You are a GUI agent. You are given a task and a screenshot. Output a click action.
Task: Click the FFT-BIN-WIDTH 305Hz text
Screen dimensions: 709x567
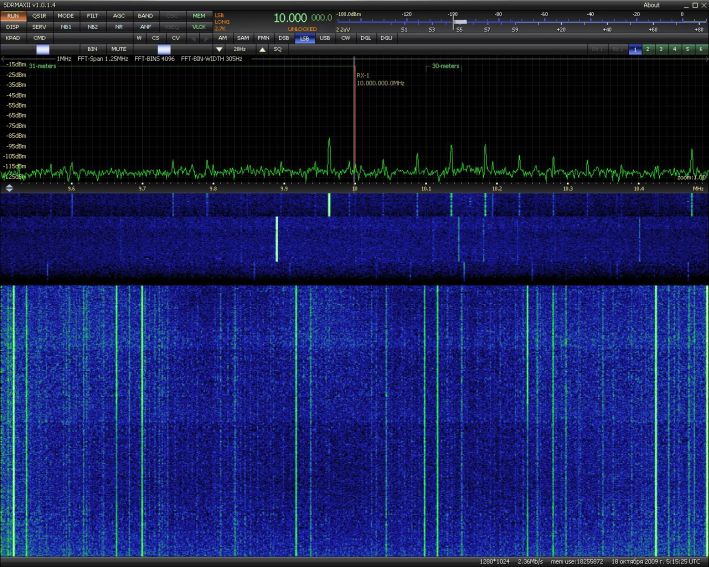pyautogui.click(x=212, y=59)
